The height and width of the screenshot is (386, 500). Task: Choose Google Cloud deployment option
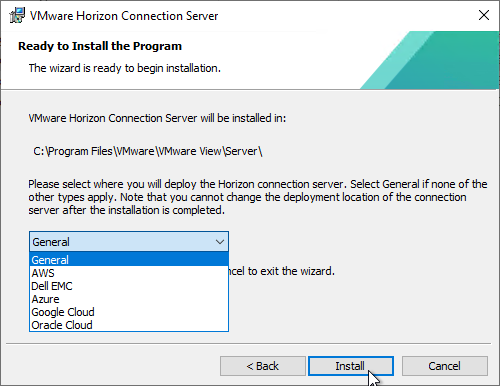pos(129,312)
